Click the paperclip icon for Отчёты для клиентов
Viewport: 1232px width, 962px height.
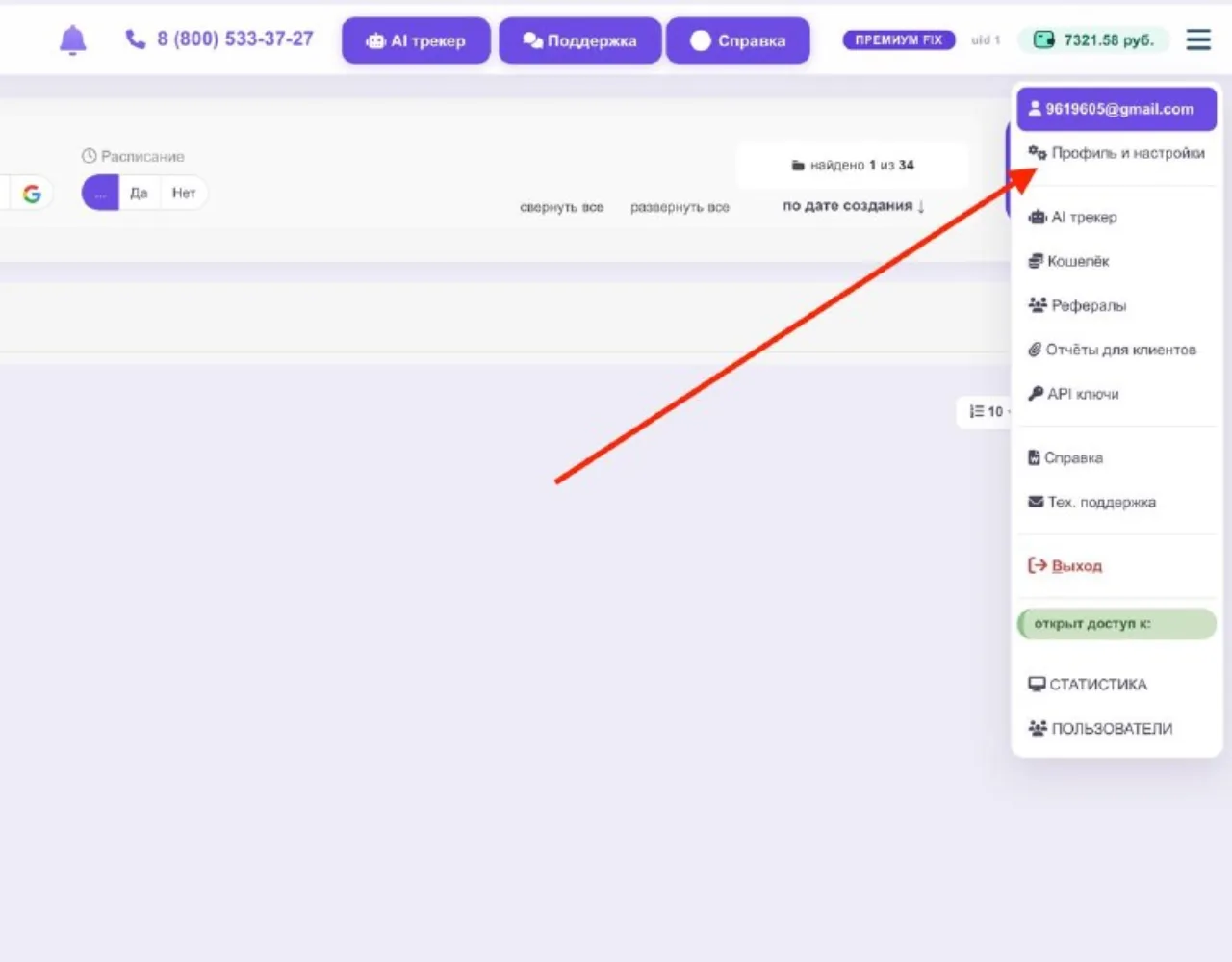point(1035,350)
